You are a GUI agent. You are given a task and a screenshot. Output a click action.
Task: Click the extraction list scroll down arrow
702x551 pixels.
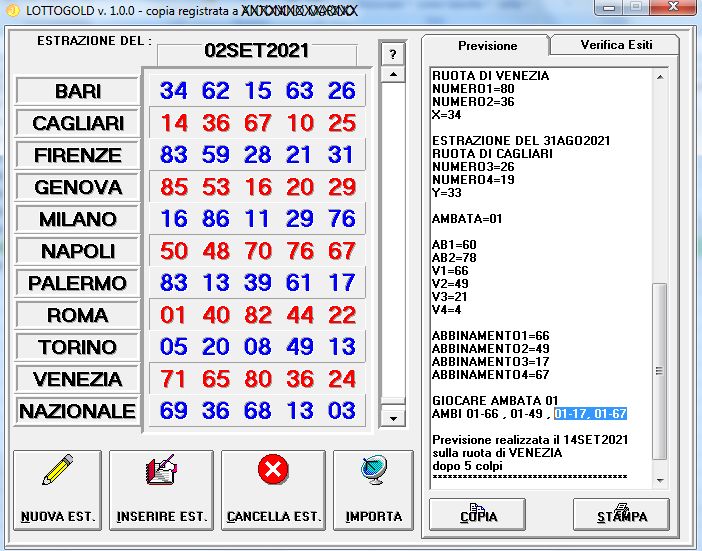[x=393, y=419]
